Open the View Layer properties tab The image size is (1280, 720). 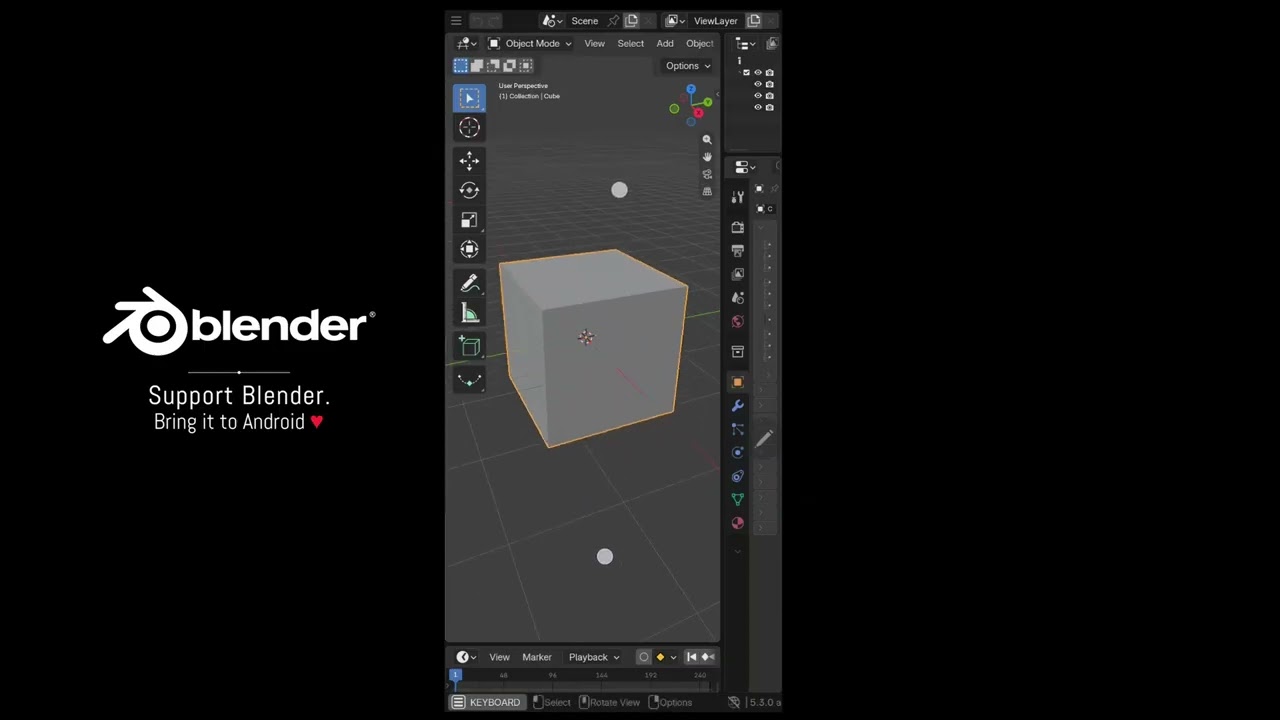(738, 274)
